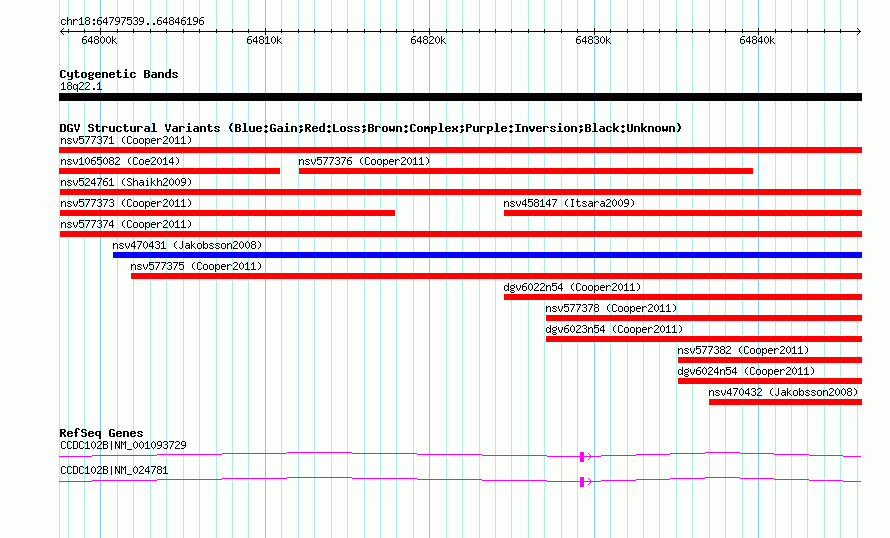Select the nsv470431 (Jakobsson2008) label
The image size is (890, 538).
coord(187,245)
